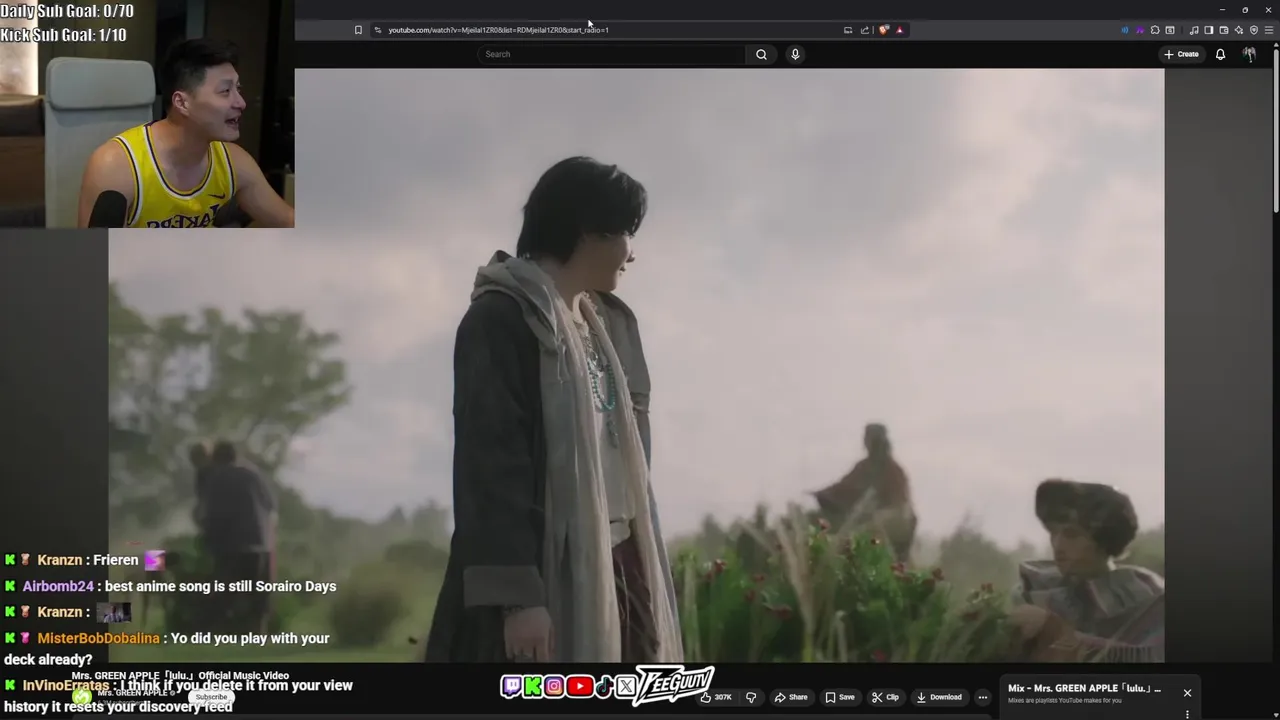
Task: Open the Brave Rewards triangle icon
Action: 899,30
